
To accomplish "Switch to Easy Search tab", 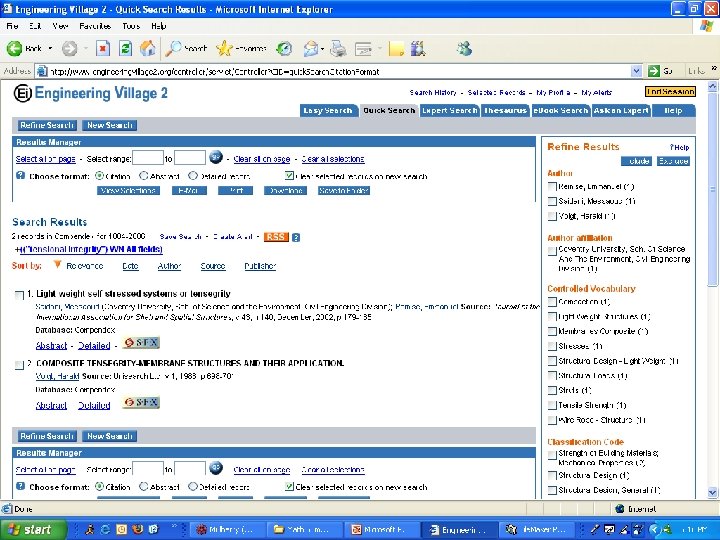I will point(328,111).
